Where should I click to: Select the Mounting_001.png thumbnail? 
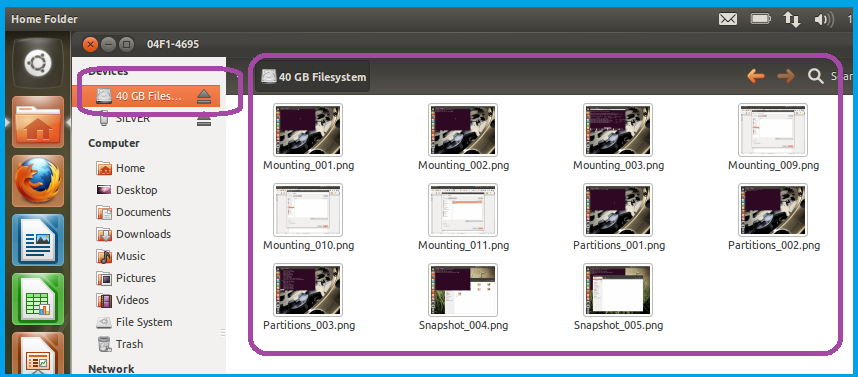308,130
